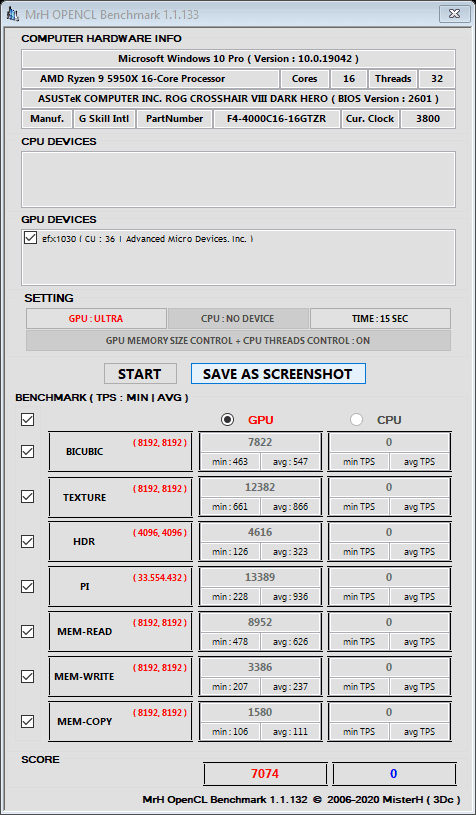Click SAVE AS SCREENSHOT button
This screenshot has height=815, width=476.
pyautogui.click(x=278, y=374)
